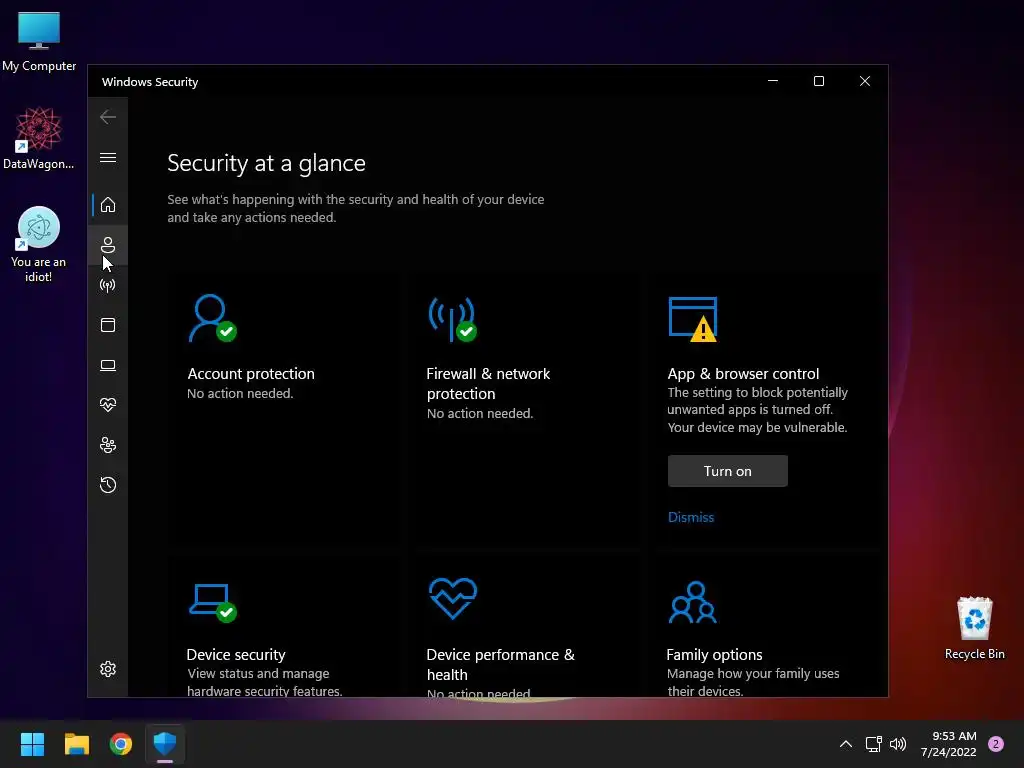Select the Home icon in the sidebar
This screenshot has height=768, width=1024.
108,205
